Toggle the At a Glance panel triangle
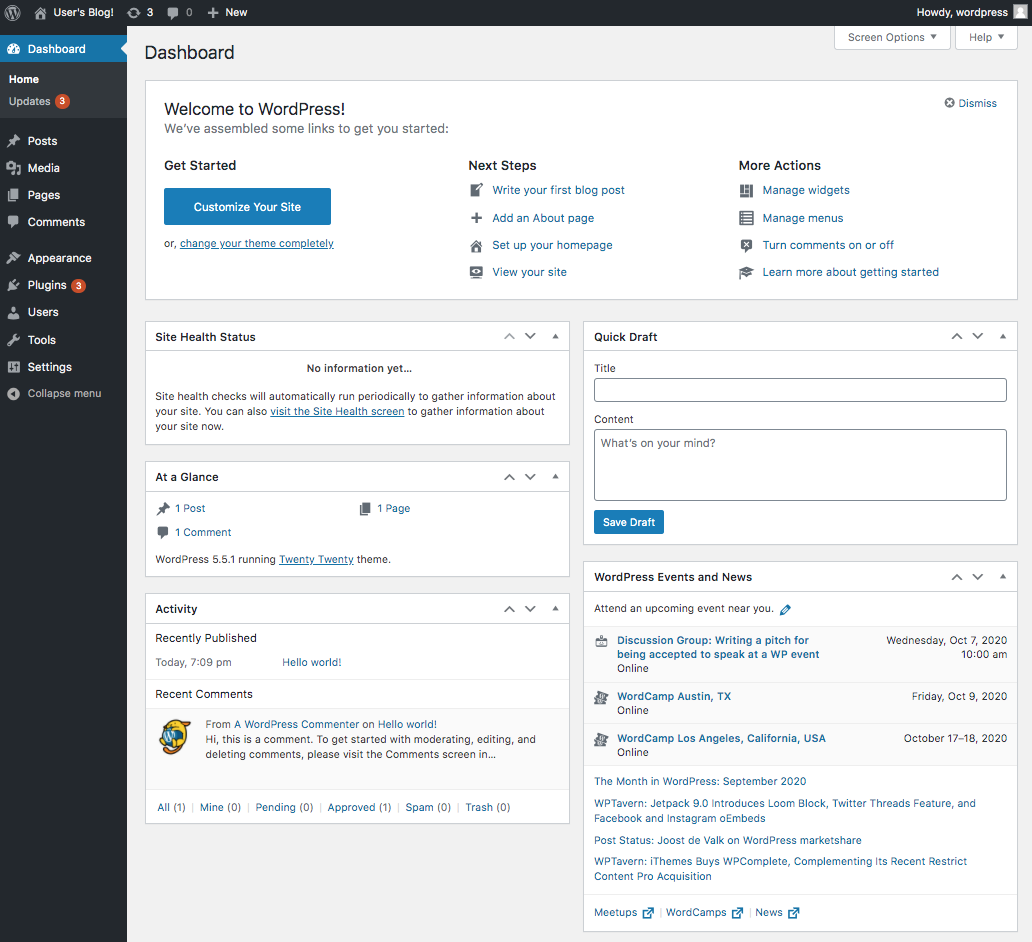Viewport: 1032px width, 942px height. coord(555,477)
